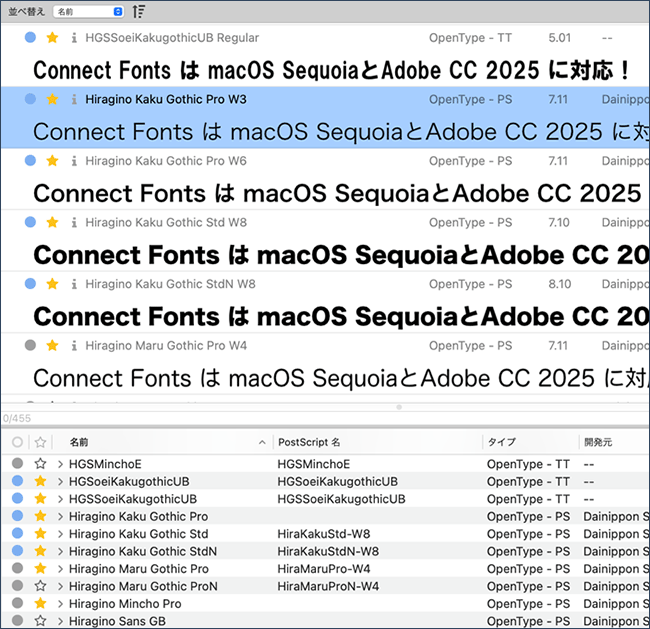Expand the HGSoeiKakugothicUB font family
Image resolution: width=650 pixels, height=629 pixels.
60,481
